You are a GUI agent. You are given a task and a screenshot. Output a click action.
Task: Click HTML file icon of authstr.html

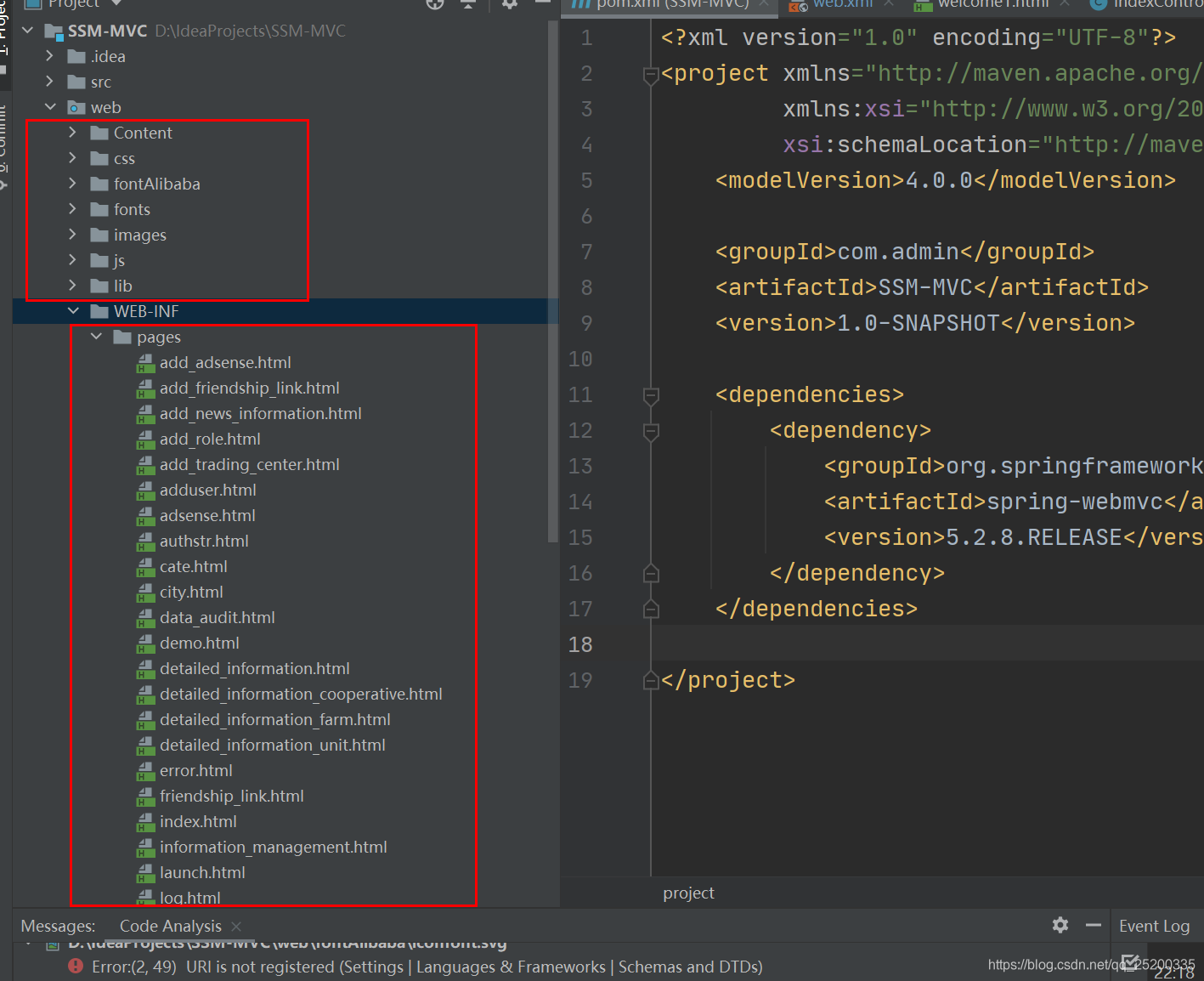coord(145,542)
